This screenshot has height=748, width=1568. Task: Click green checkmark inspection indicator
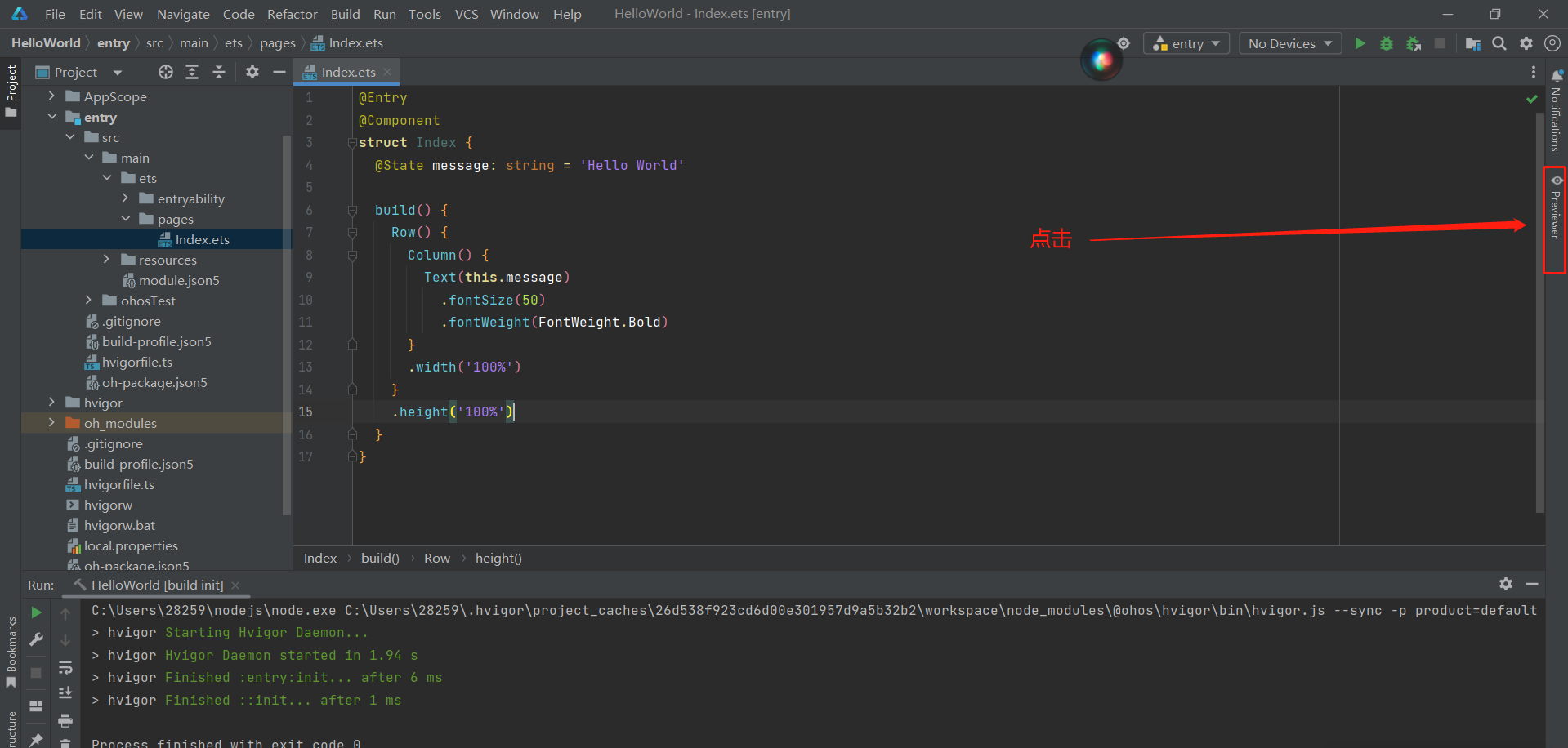[x=1532, y=99]
